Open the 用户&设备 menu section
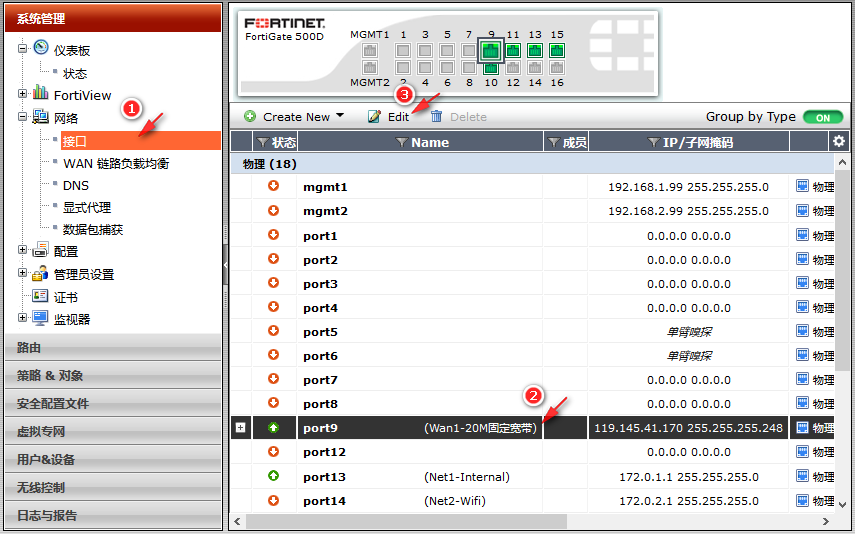 [x=113, y=459]
